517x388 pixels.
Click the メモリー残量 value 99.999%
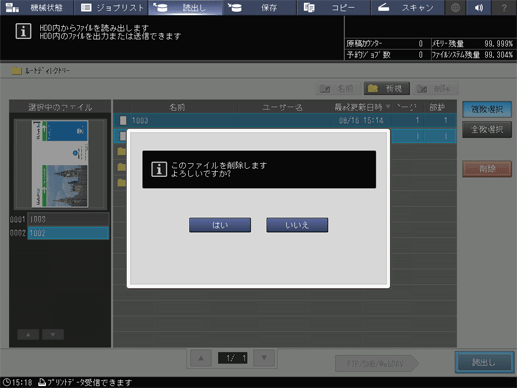[499, 44]
